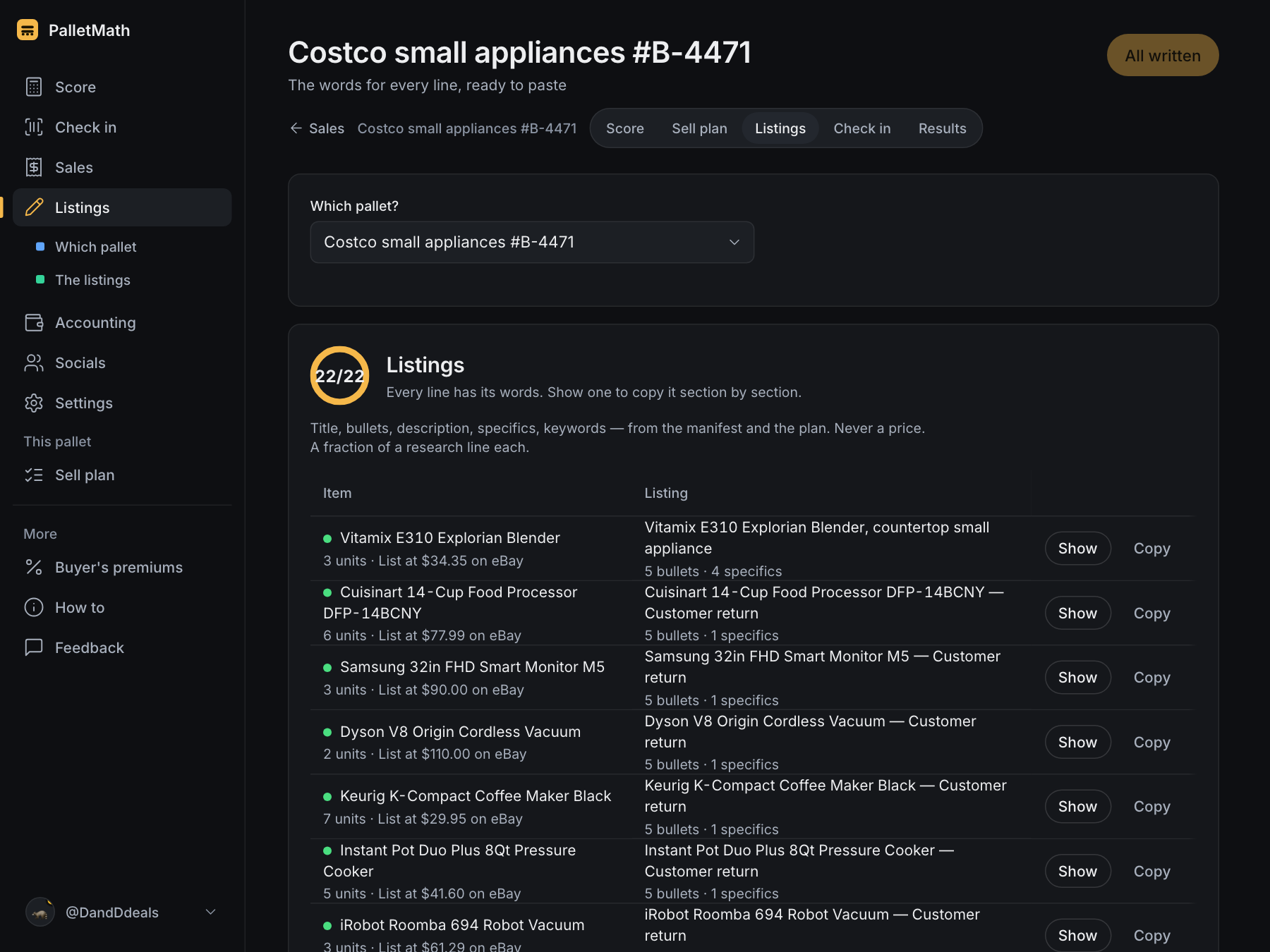Viewport: 1270px width, 952px height.
Task: Open Socials via its people icon
Action: click(x=34, y=362)
